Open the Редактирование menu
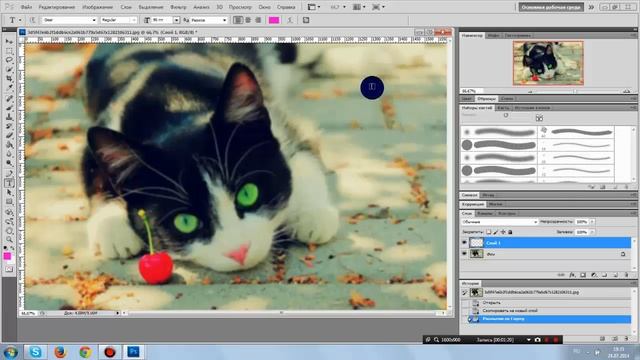The width and height of the screenshot is (640, 360). click(57, 7)
